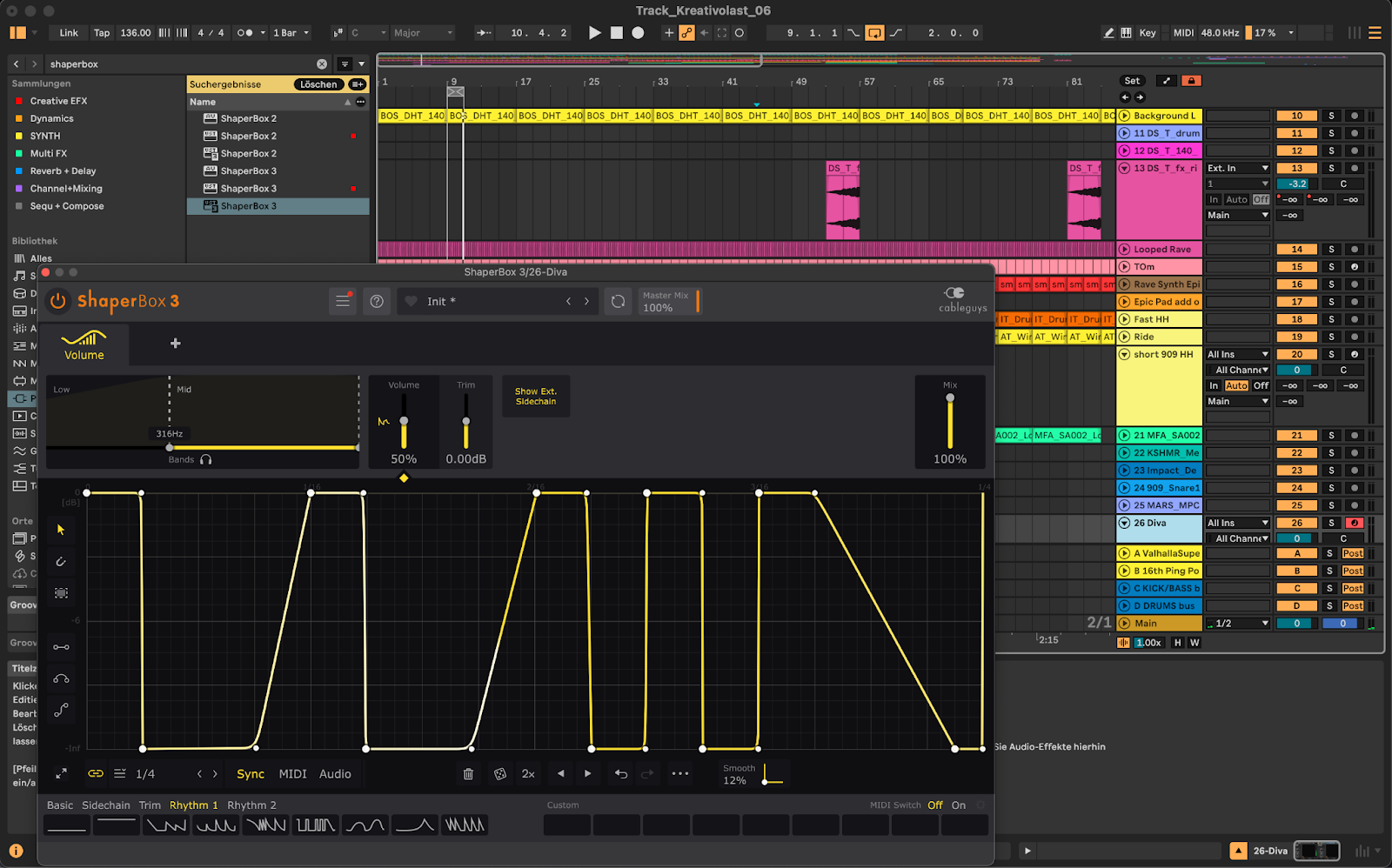Viewport: 1392px width, 868px height.
Task: Randomize the wave with the dice icon
Action: (500, 774)
